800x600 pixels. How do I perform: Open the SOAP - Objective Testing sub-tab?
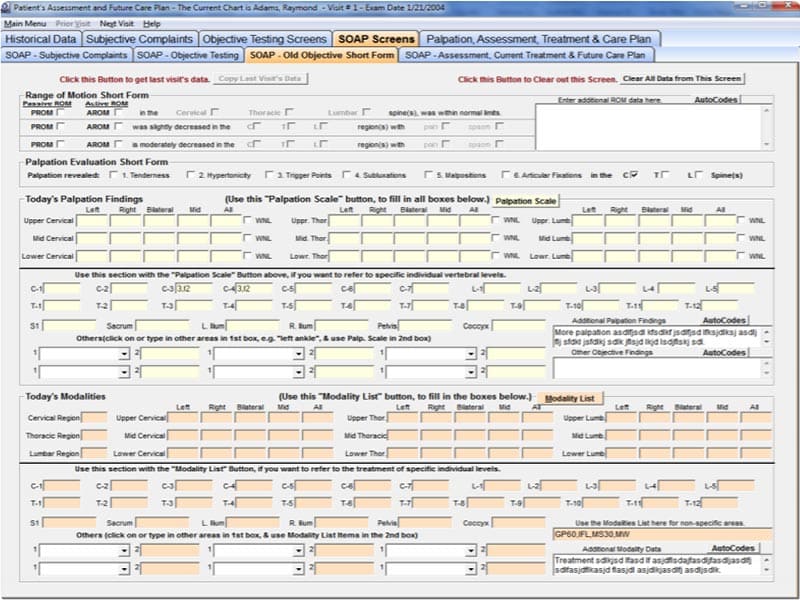[188, 55]
